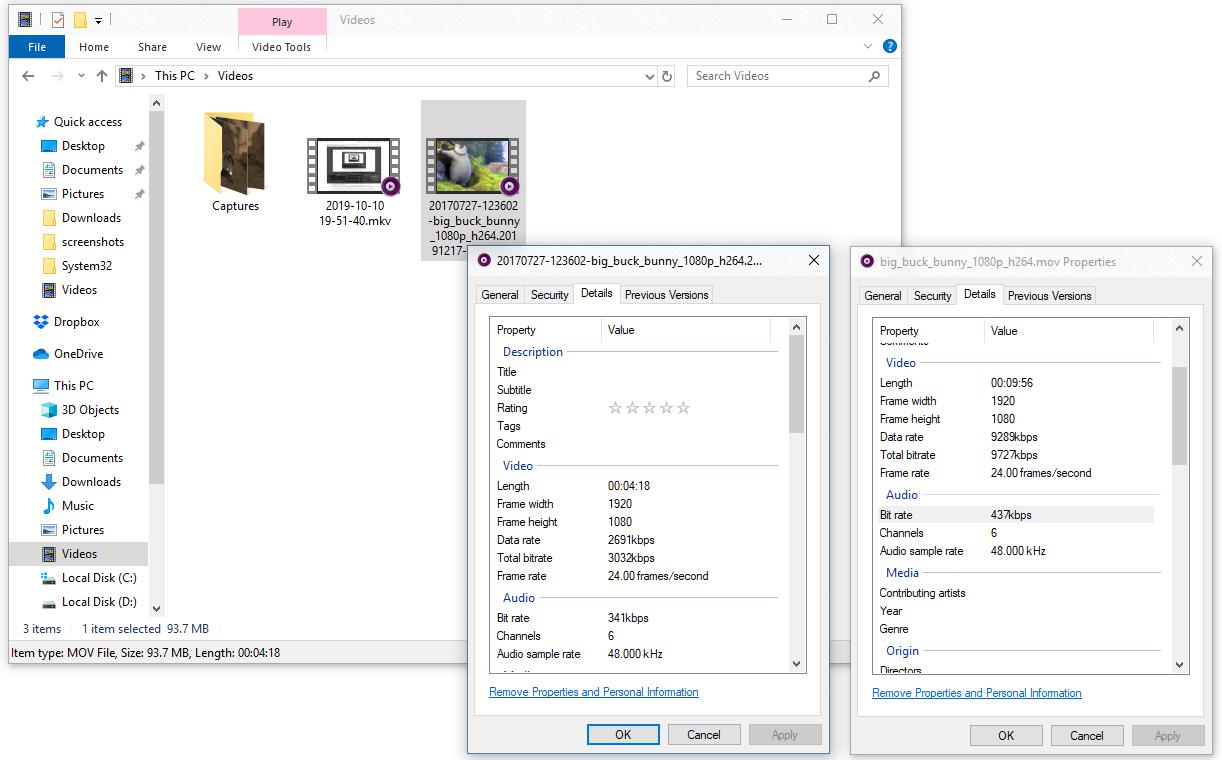Open the address bar history dropdown

[650, 76]
